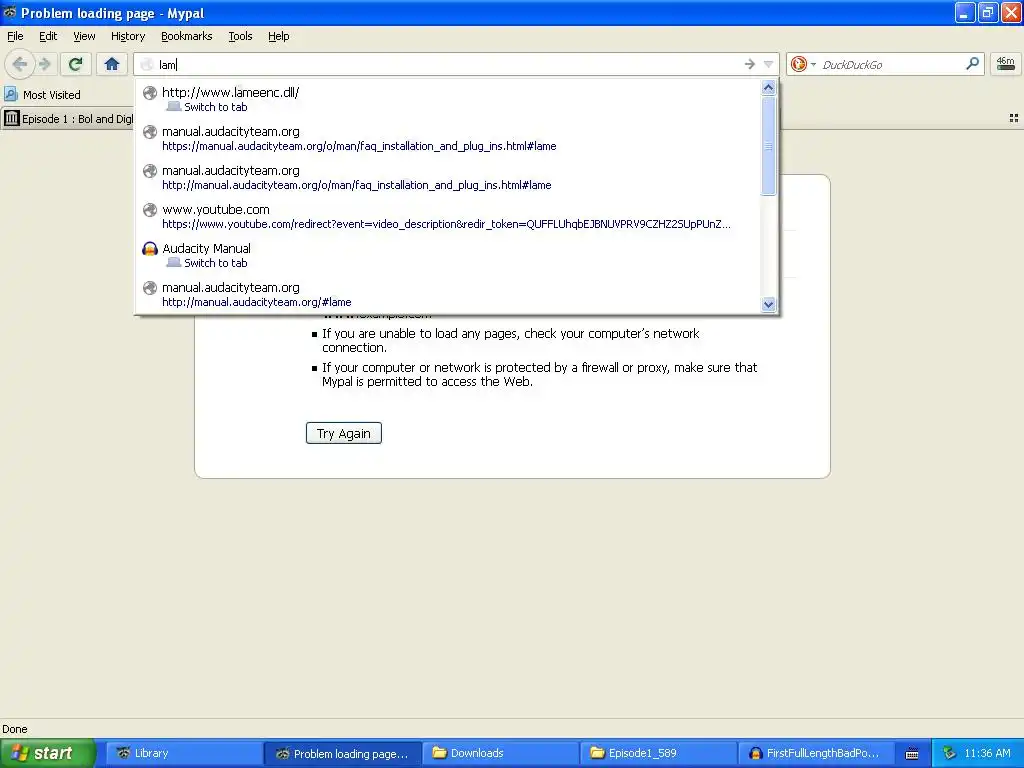Image resolution: width=1024 pixels, height=768 pixels.
Task: Click the Try Again button
Action: (x=344, y=433)
